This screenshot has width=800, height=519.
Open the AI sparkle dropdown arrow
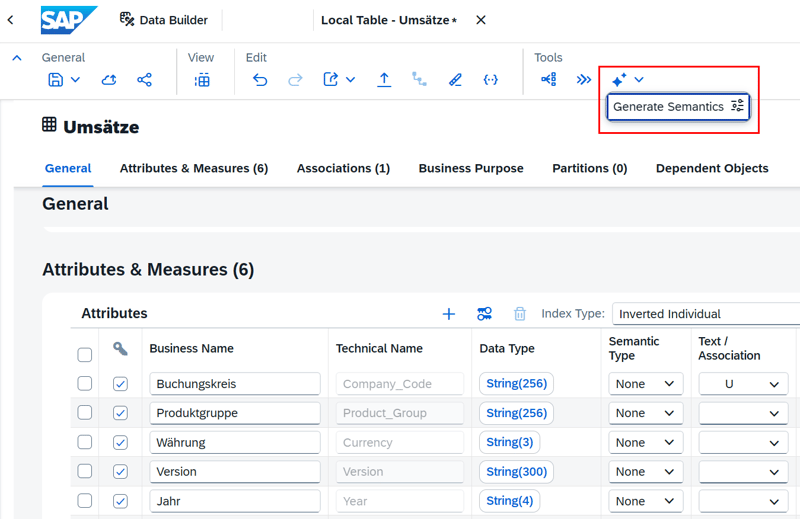639,80
